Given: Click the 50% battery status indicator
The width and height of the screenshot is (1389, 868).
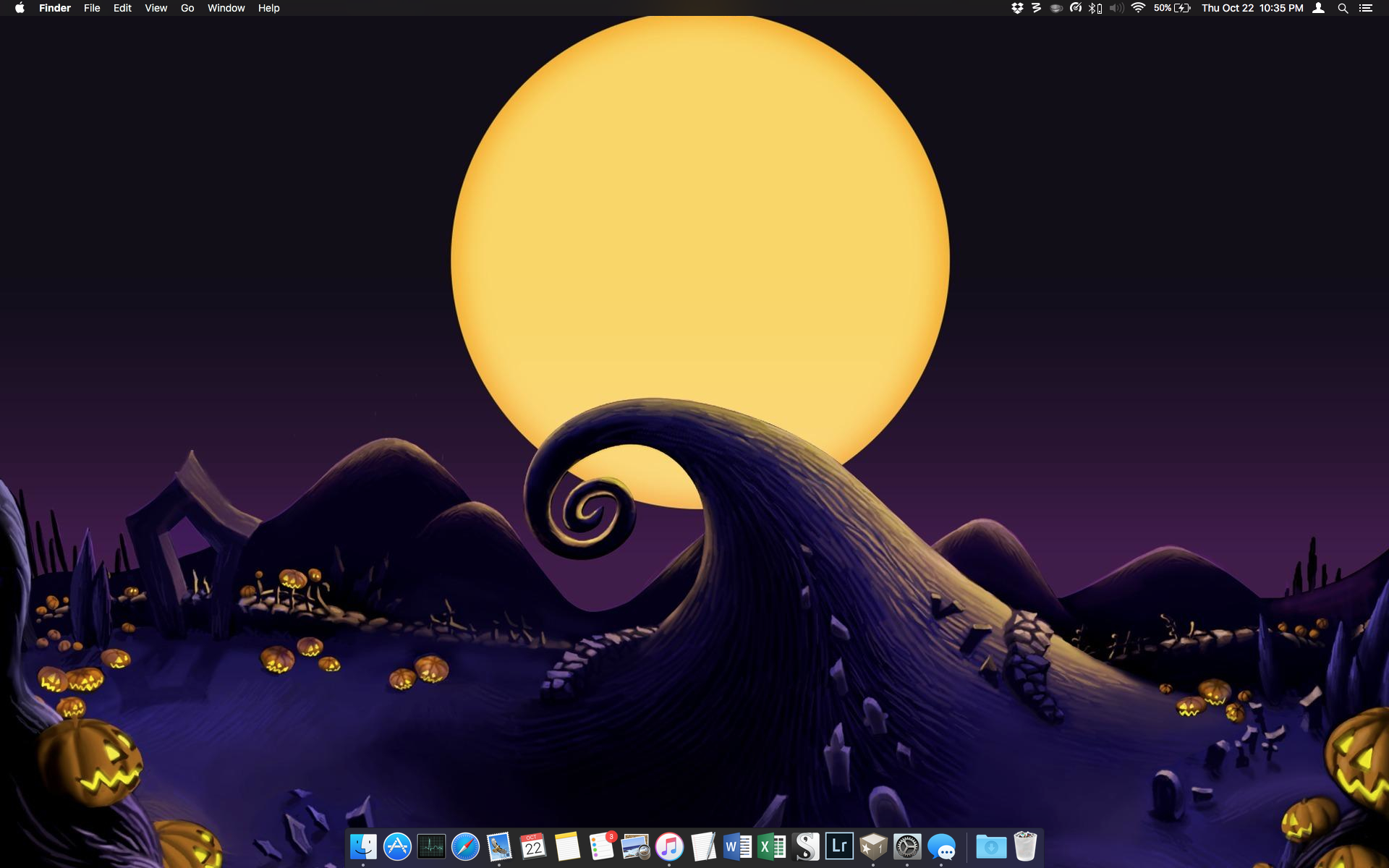Looking at the screenshot, I should click(1172, 8).
